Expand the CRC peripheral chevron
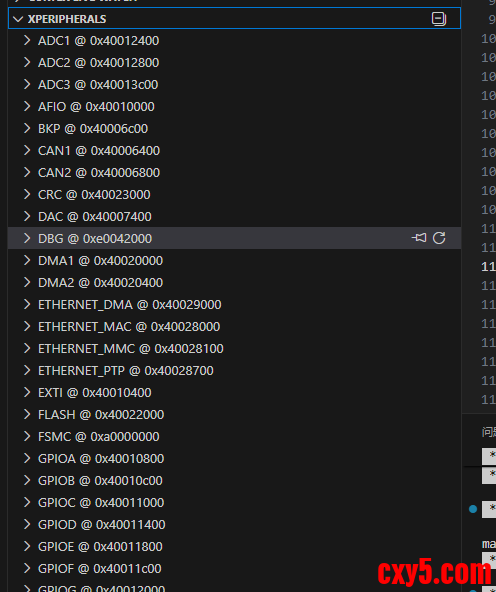Image resolution: width=496 pixels, height=592 pixels. [27, 194]
